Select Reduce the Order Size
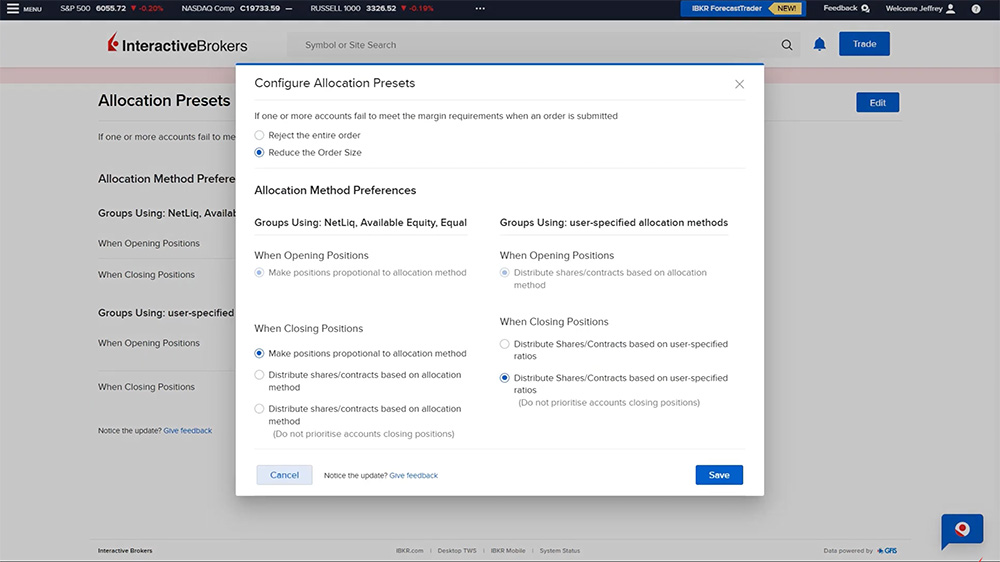This screenshot has height=562, width=1000. pos(259,152)
